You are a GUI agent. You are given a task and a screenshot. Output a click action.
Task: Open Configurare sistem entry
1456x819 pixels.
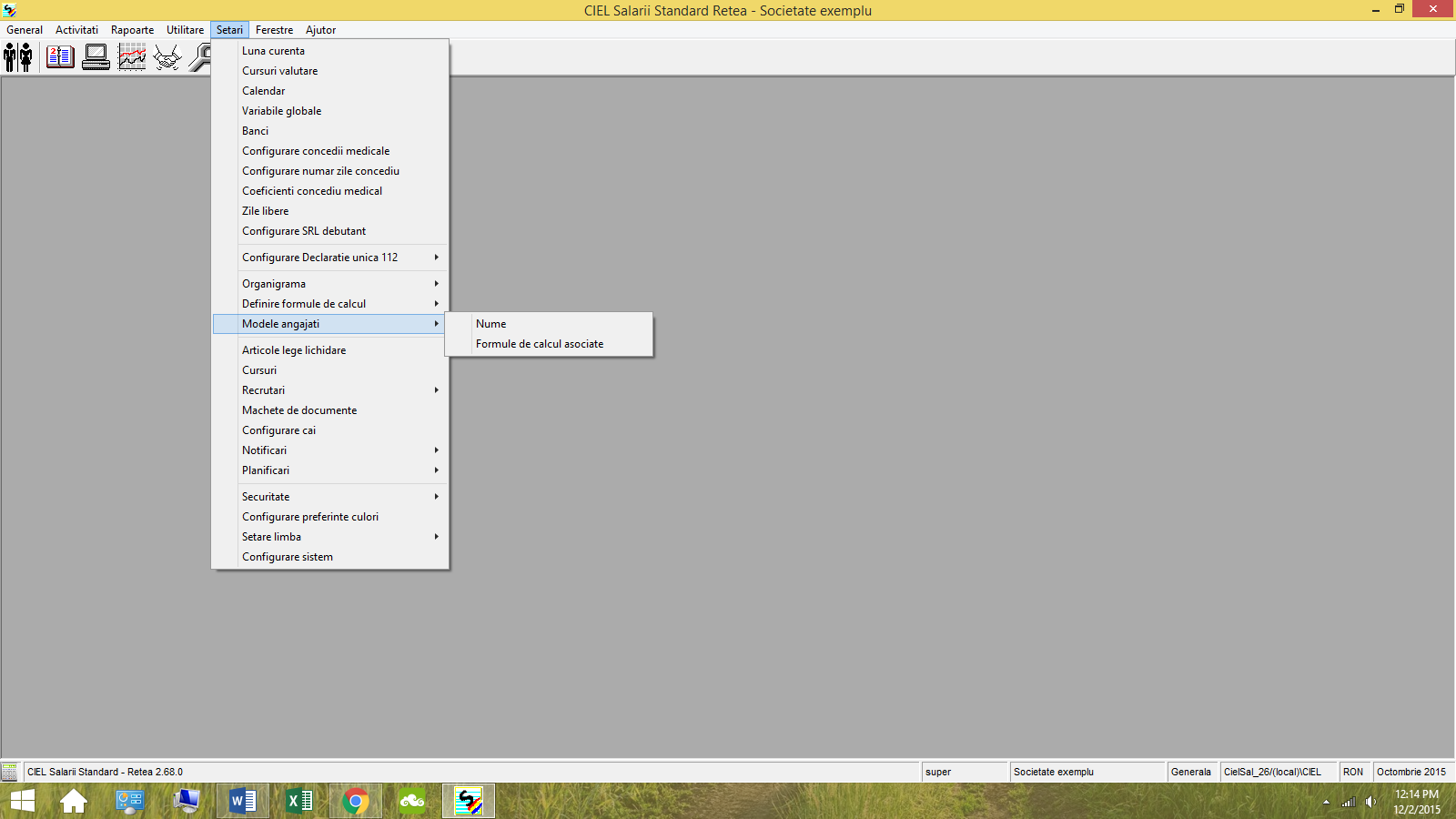pos(330,557)
